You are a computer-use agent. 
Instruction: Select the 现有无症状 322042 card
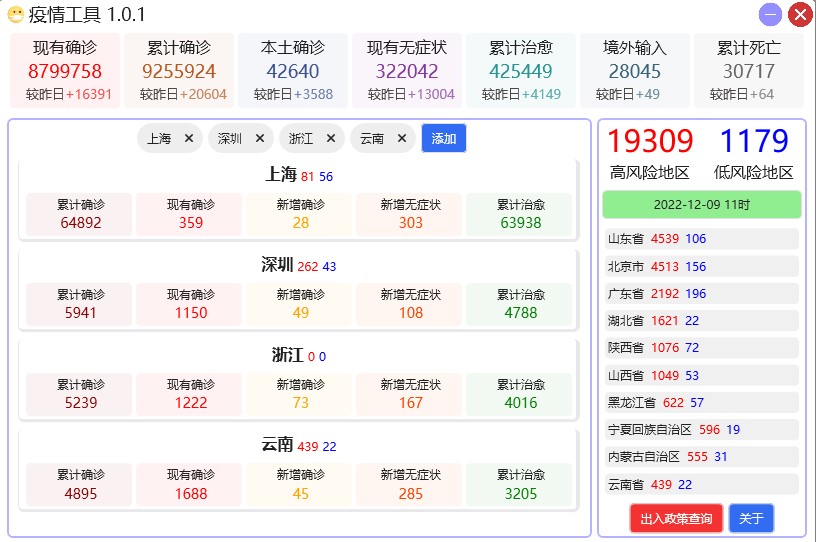(407, 71)
